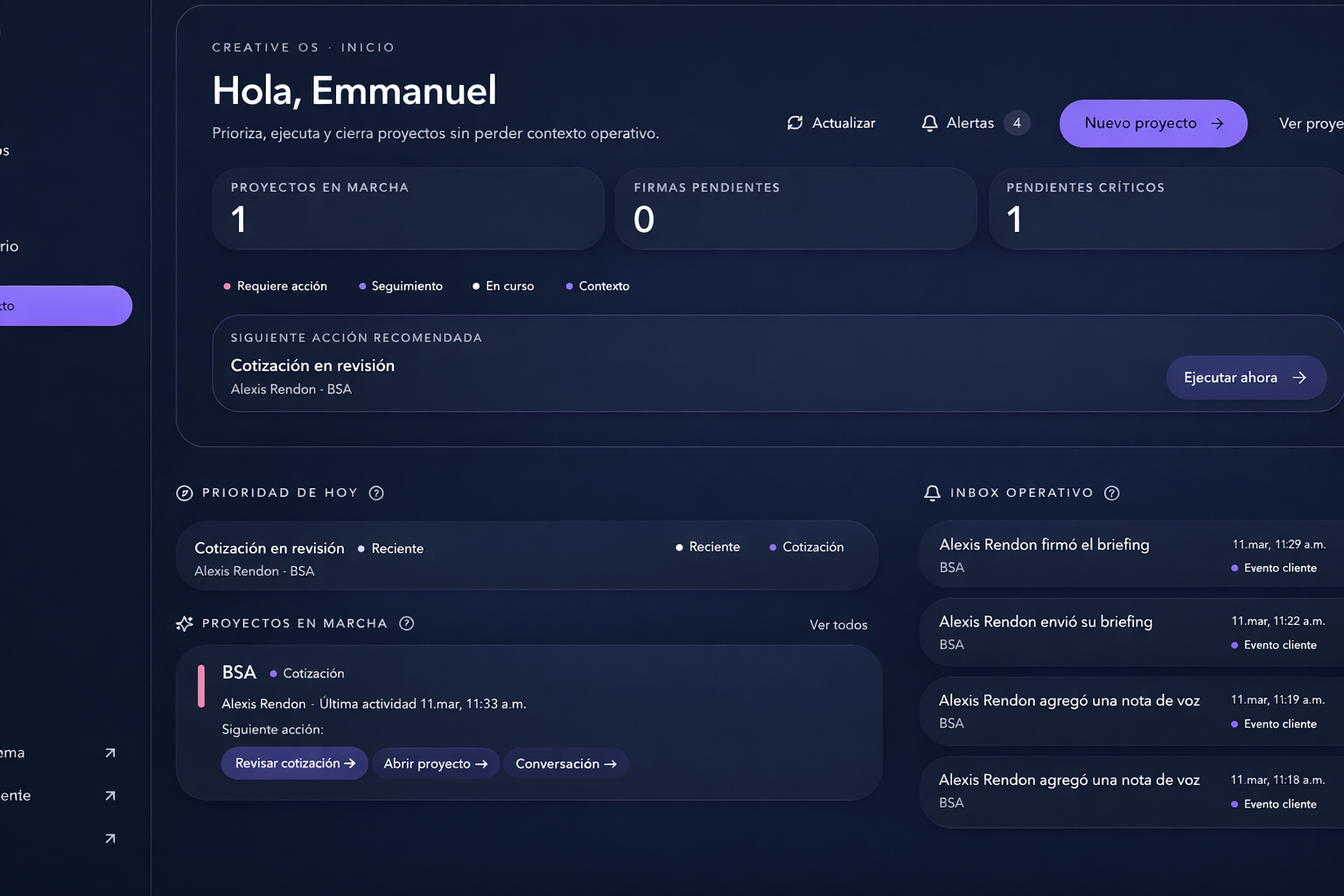Enable the Contexto filter
The width and height of the screenshot is (1344, 896).
598,286
